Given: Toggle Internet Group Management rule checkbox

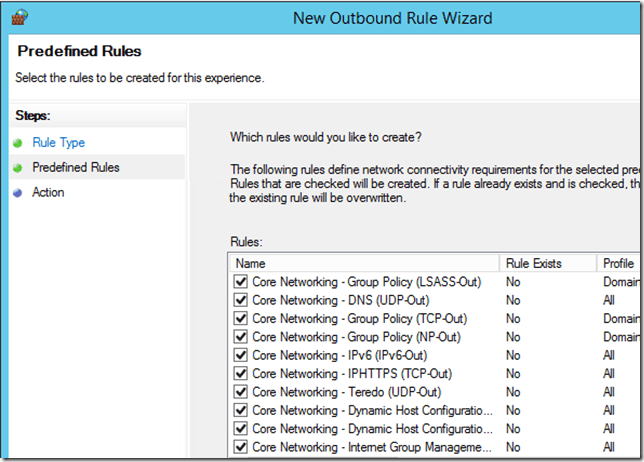Looking at the screenshot, I should [x=240, y=447].
